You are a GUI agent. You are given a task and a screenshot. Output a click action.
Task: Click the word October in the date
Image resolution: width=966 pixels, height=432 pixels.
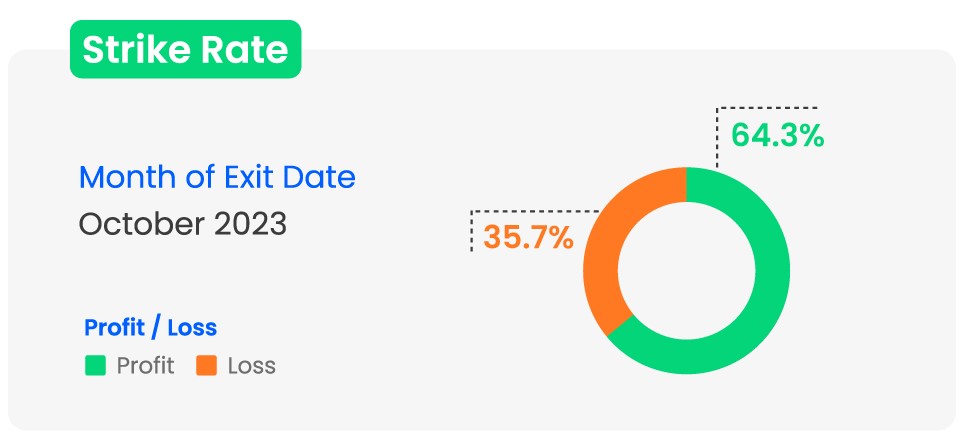point(141,223)
